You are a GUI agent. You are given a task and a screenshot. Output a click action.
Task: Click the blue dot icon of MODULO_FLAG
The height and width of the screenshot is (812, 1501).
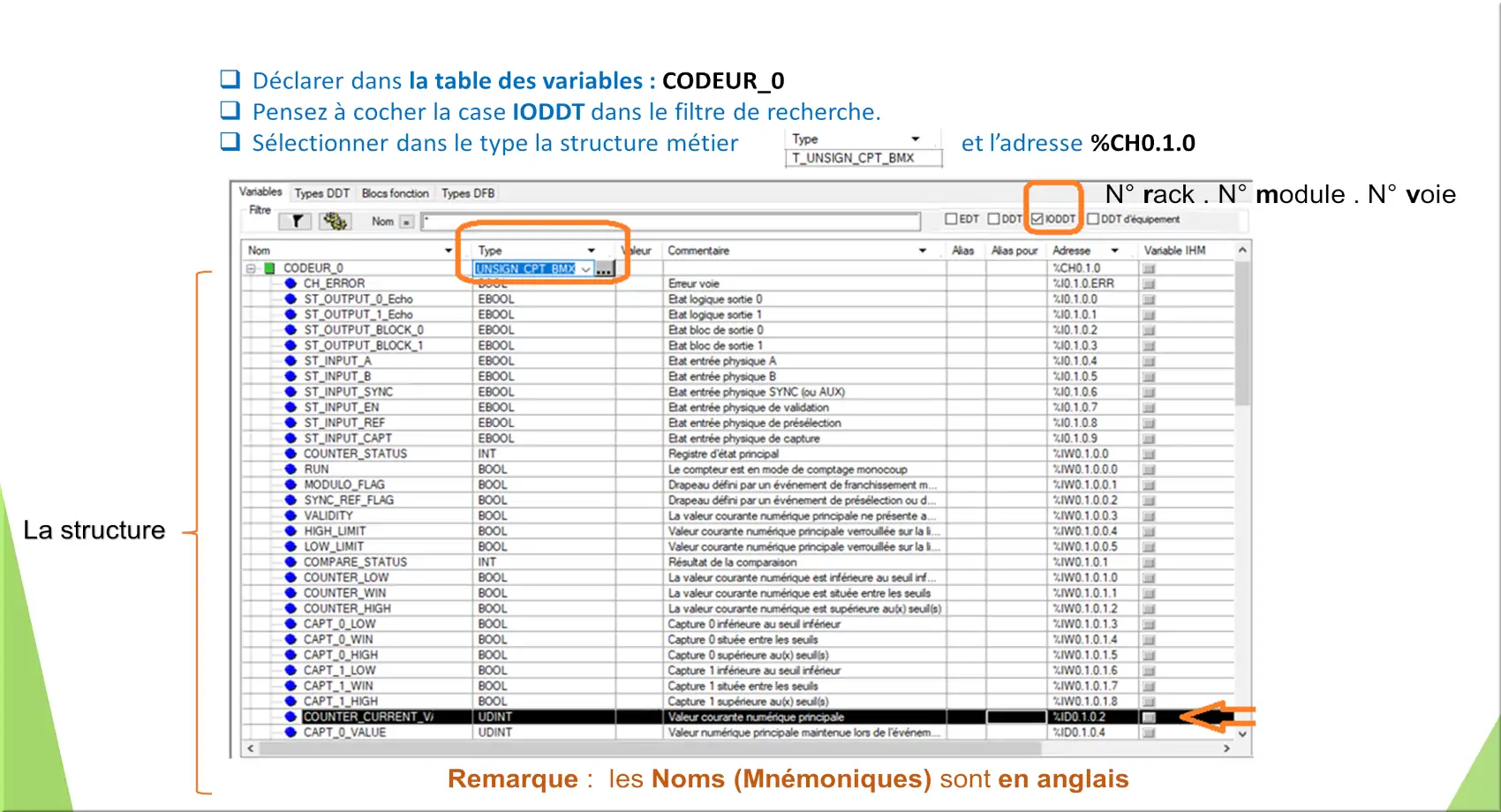[290, 485]
